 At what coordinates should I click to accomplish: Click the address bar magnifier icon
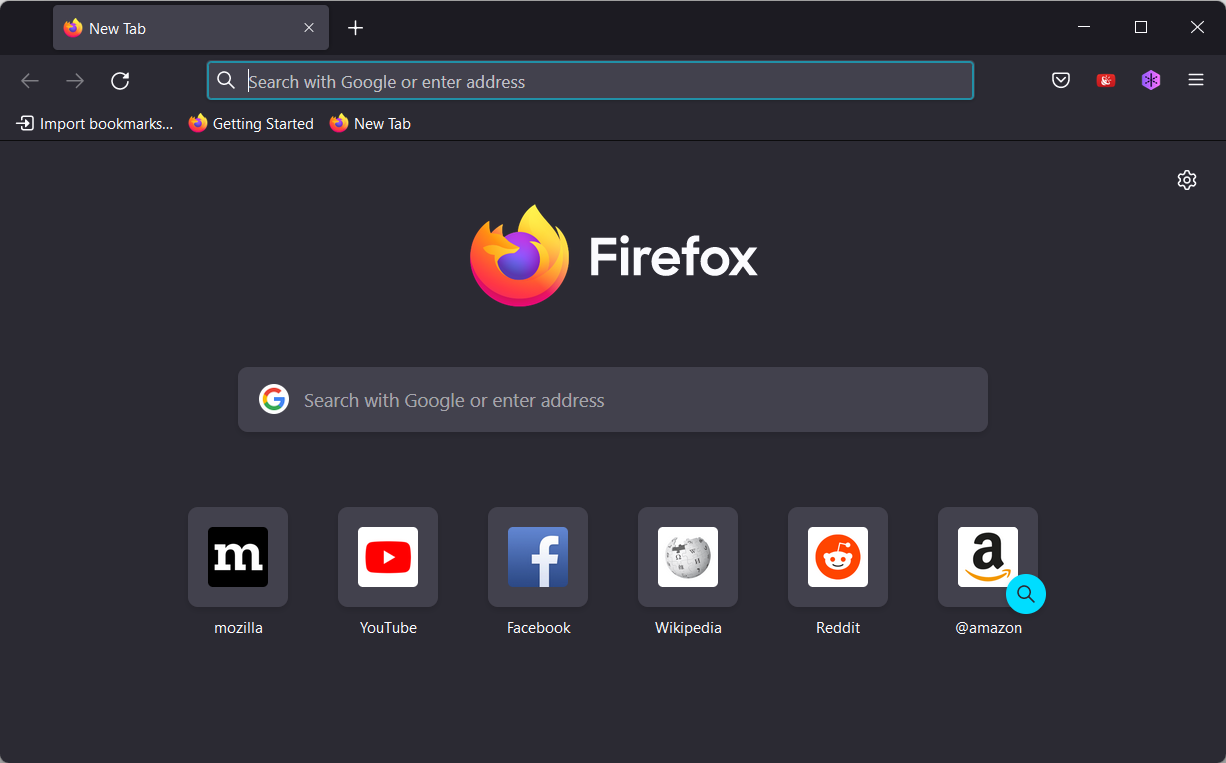tap(227, 81)
